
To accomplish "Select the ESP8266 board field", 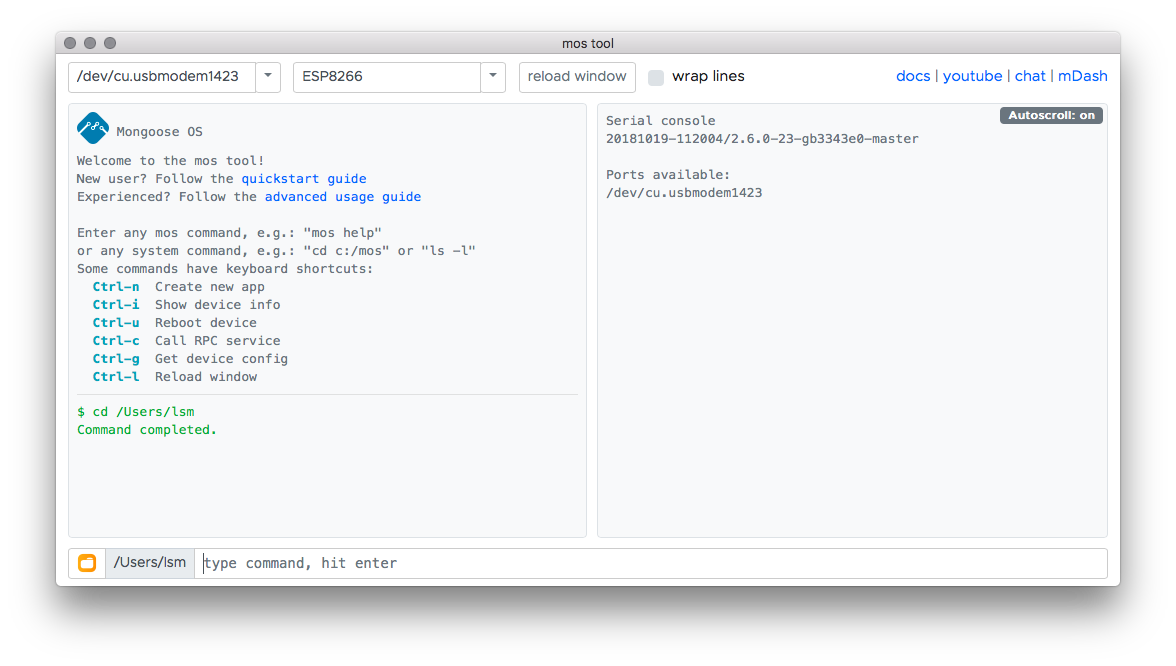I will [387, 76].
